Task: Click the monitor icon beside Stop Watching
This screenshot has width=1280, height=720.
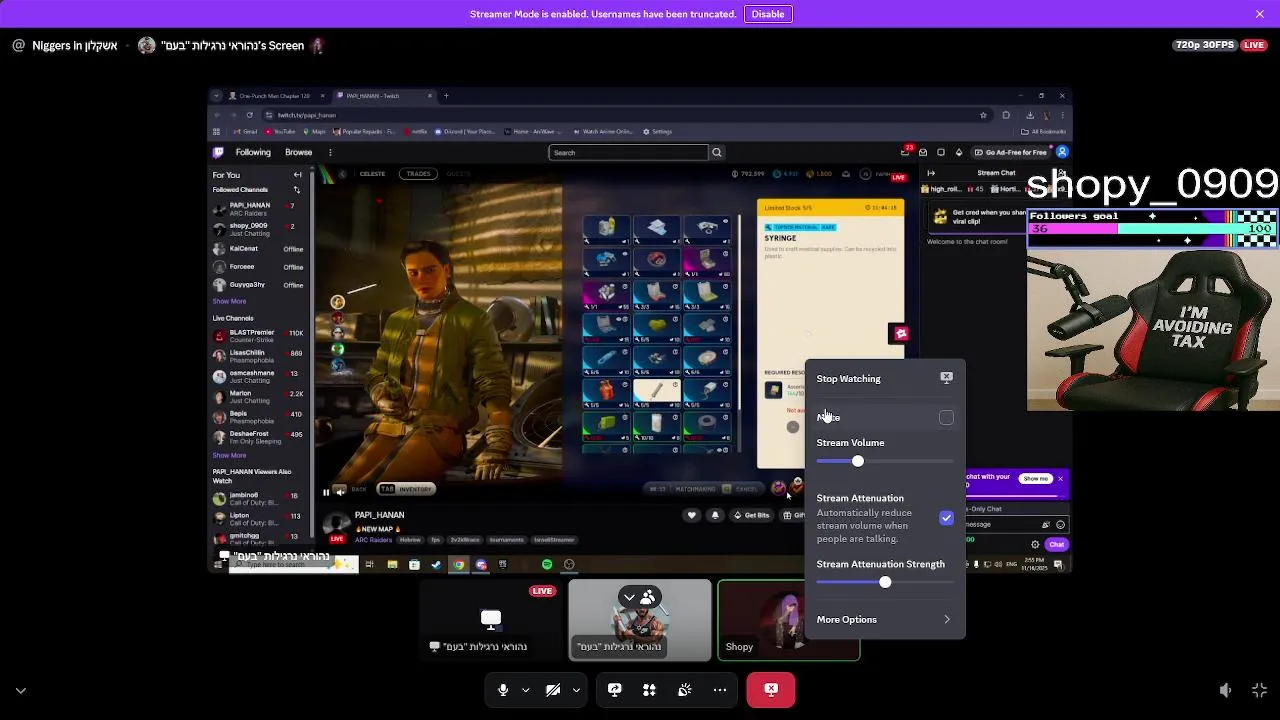Action: [x=946, y=378]
